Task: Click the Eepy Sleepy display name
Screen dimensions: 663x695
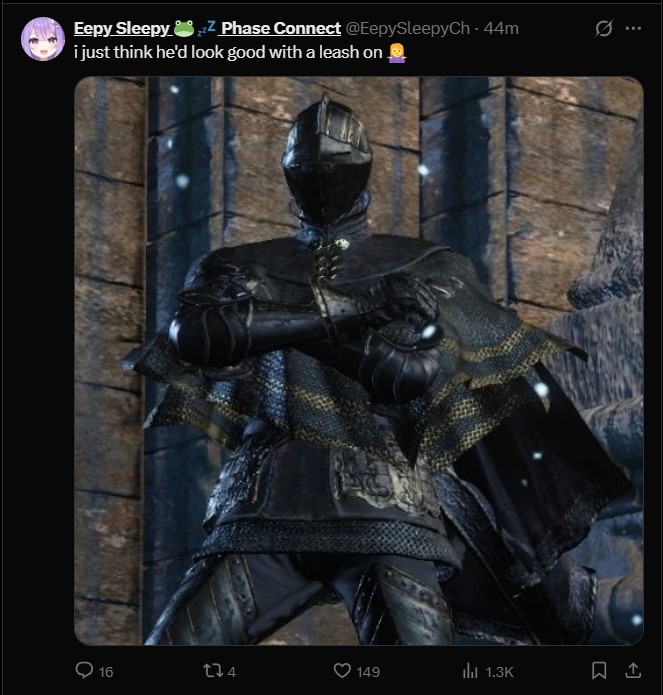Action: (122, 28)
